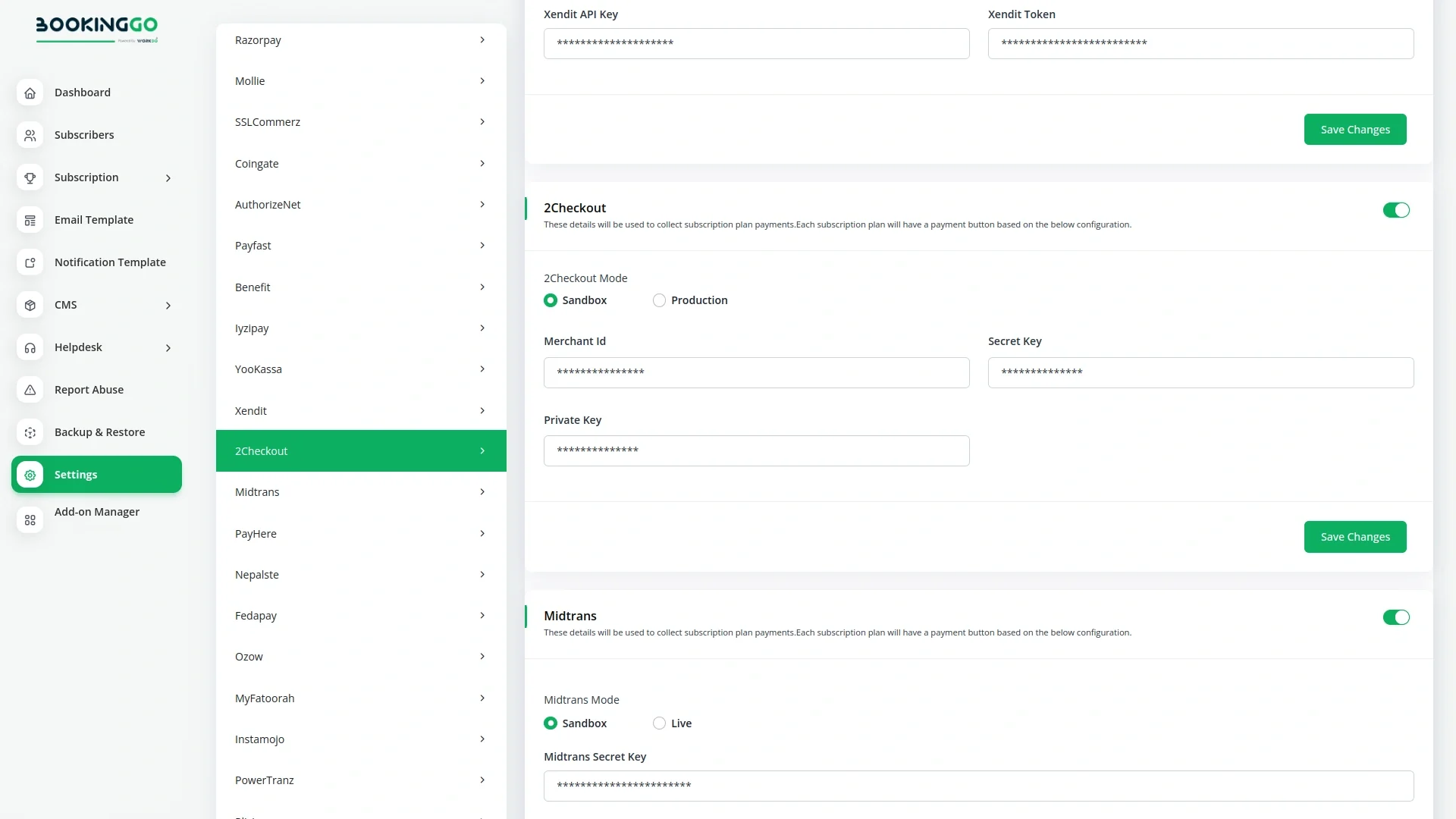The width and height of the screenshot is (1456, 819).
Task: Choose Live mode for Midtrans
Action: 659,723
